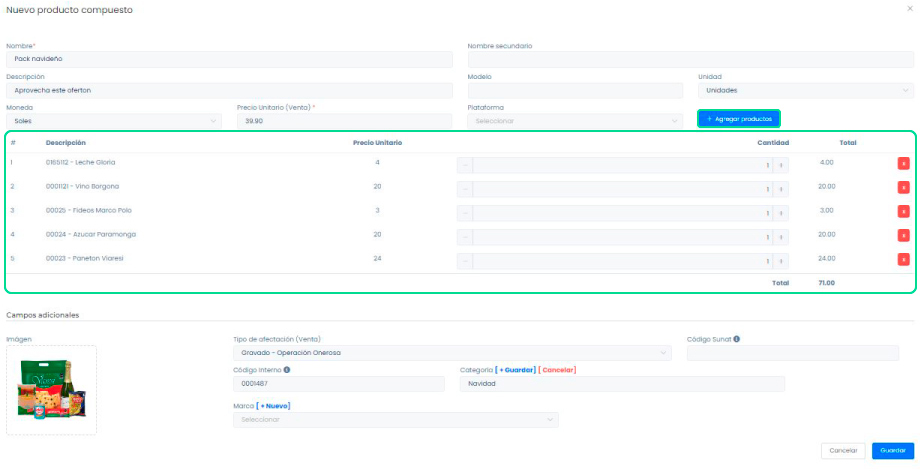Decrease quantity for Fideos Marco Polo
The width and height of the screenshot is (920, 471).
pos(465,213)
